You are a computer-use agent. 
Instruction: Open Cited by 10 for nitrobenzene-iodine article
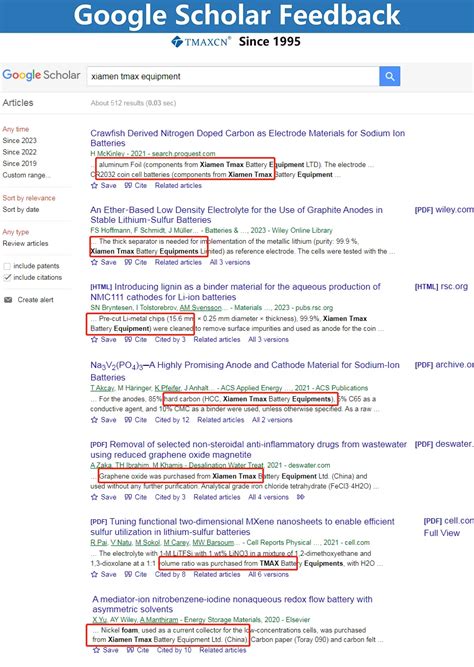(x=174, y=650)
